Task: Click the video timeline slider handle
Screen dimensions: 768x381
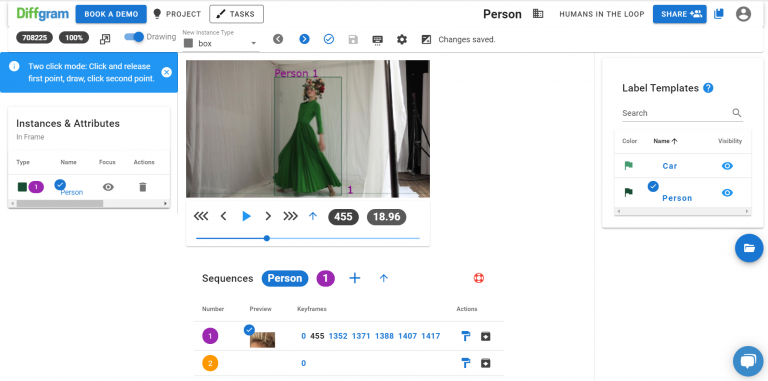Action: click(x=266, y=238)
